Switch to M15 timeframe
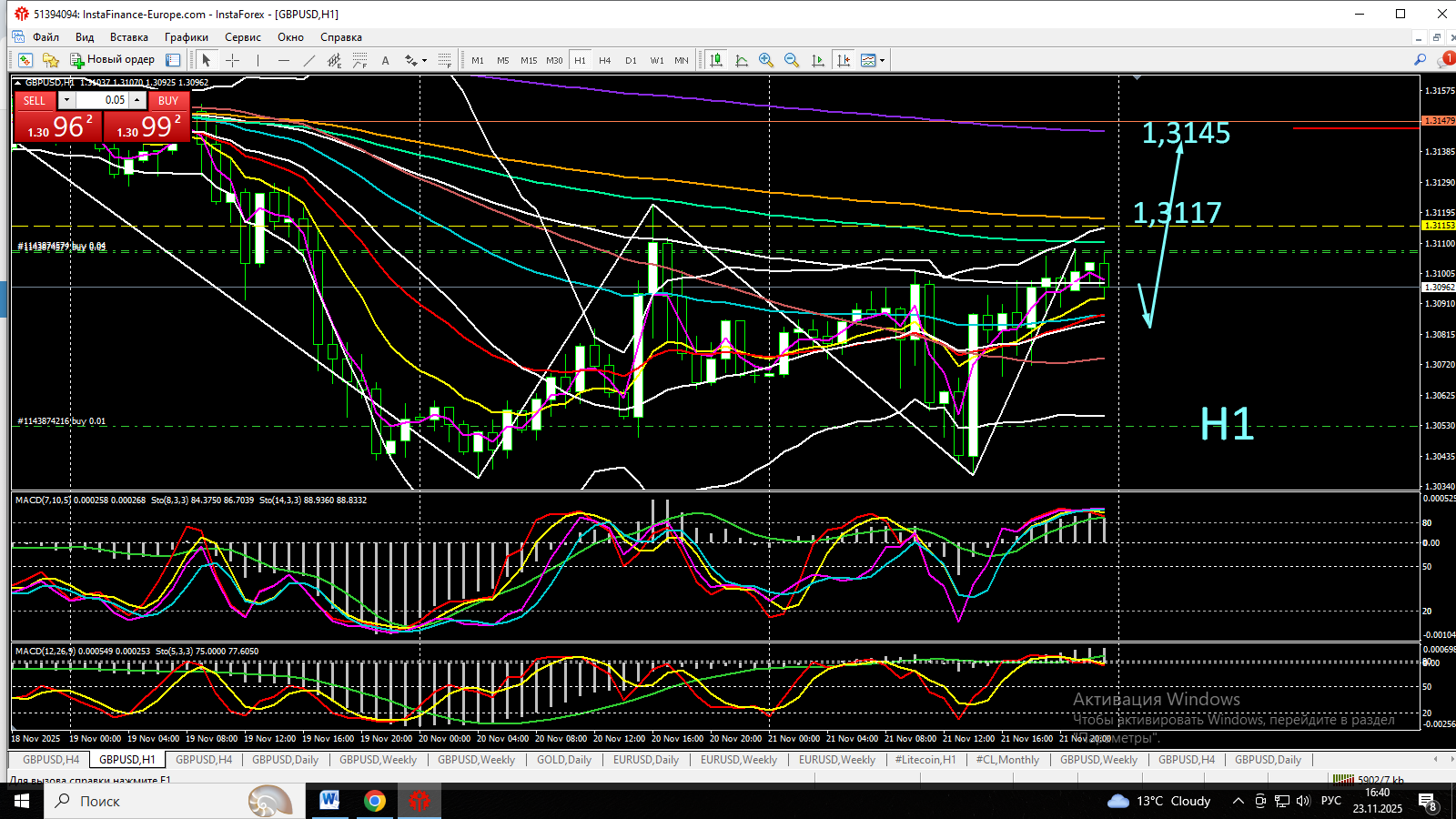Screen dimensions: 1456x819 coord(529,60)
